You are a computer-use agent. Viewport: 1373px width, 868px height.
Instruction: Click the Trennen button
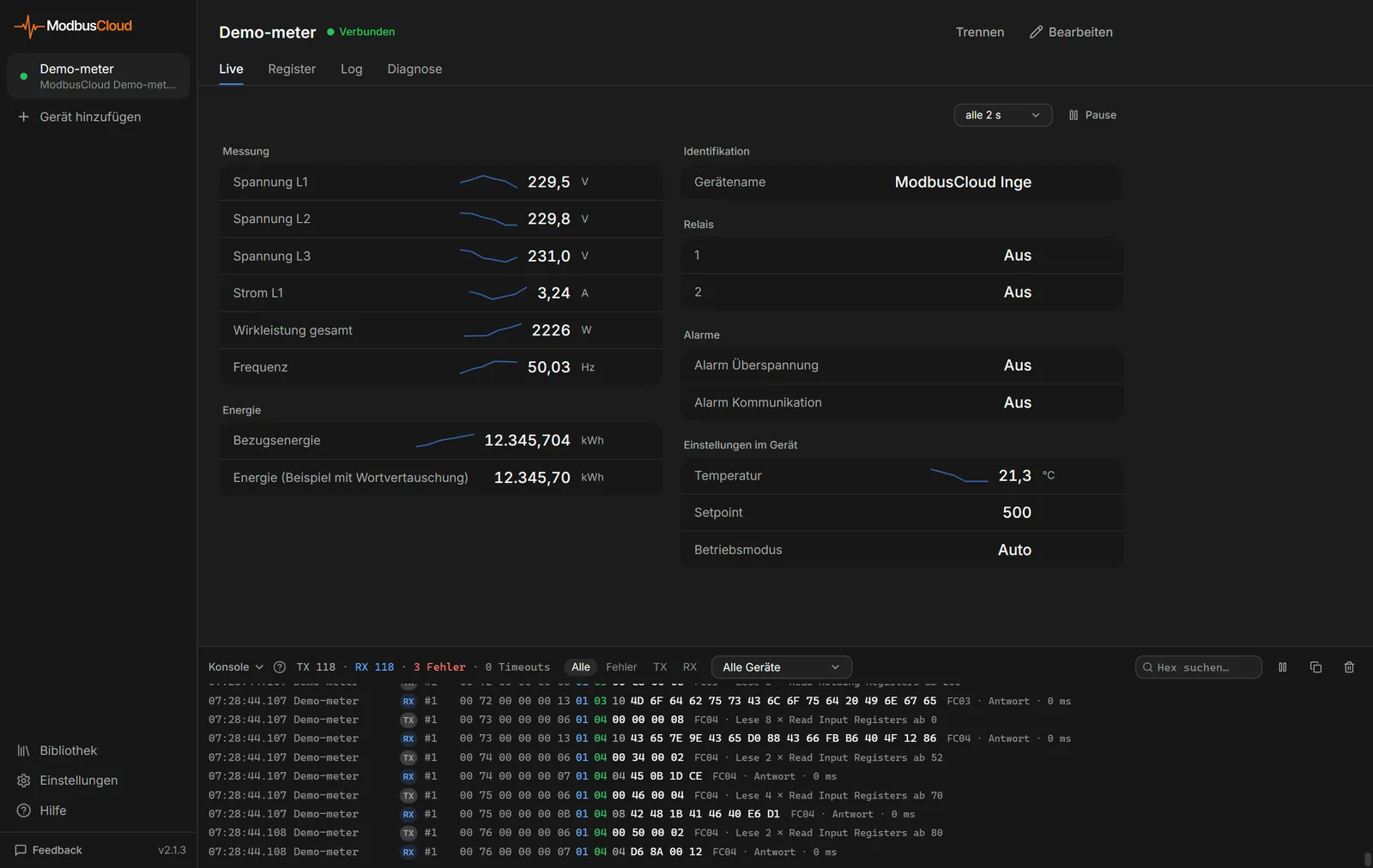[x=980, y=32]
